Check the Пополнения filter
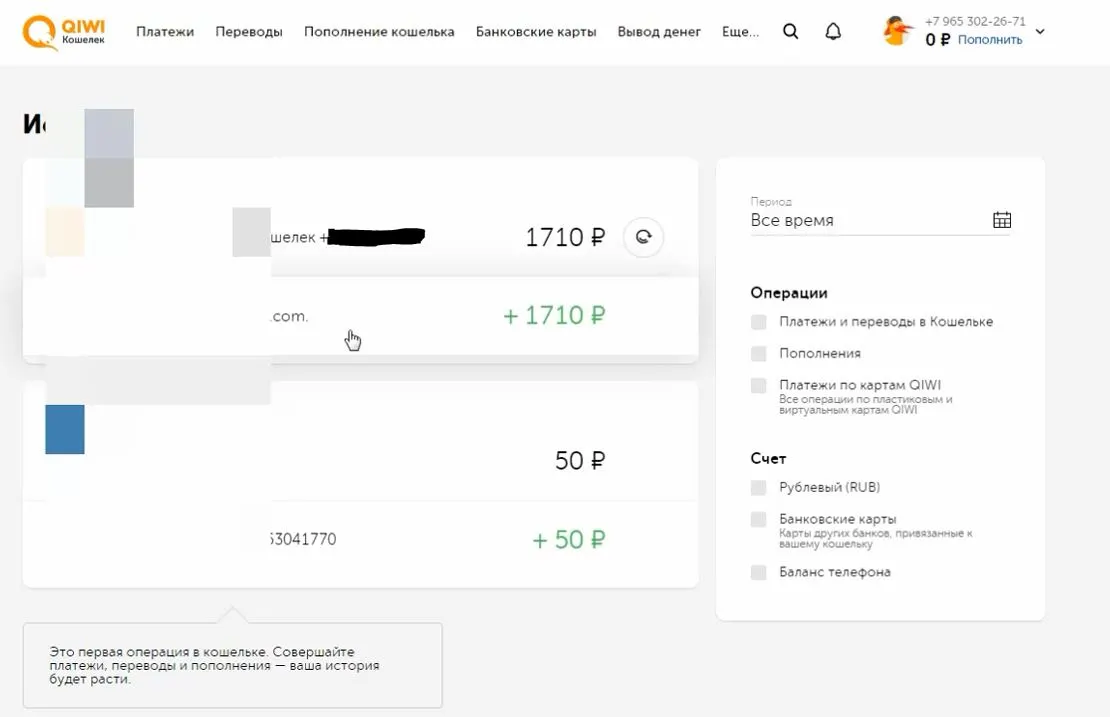Screen dimensions: 1110x717 pos(759,353)
